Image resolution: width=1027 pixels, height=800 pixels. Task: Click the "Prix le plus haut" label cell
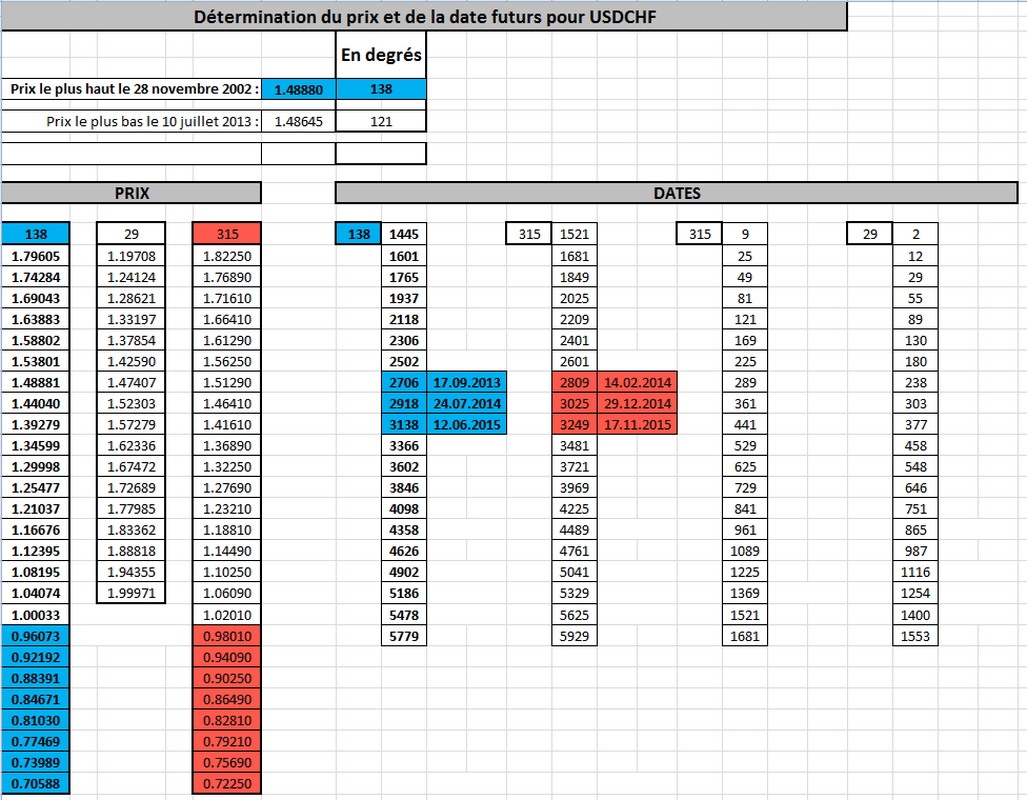click(x=132, y=89)
